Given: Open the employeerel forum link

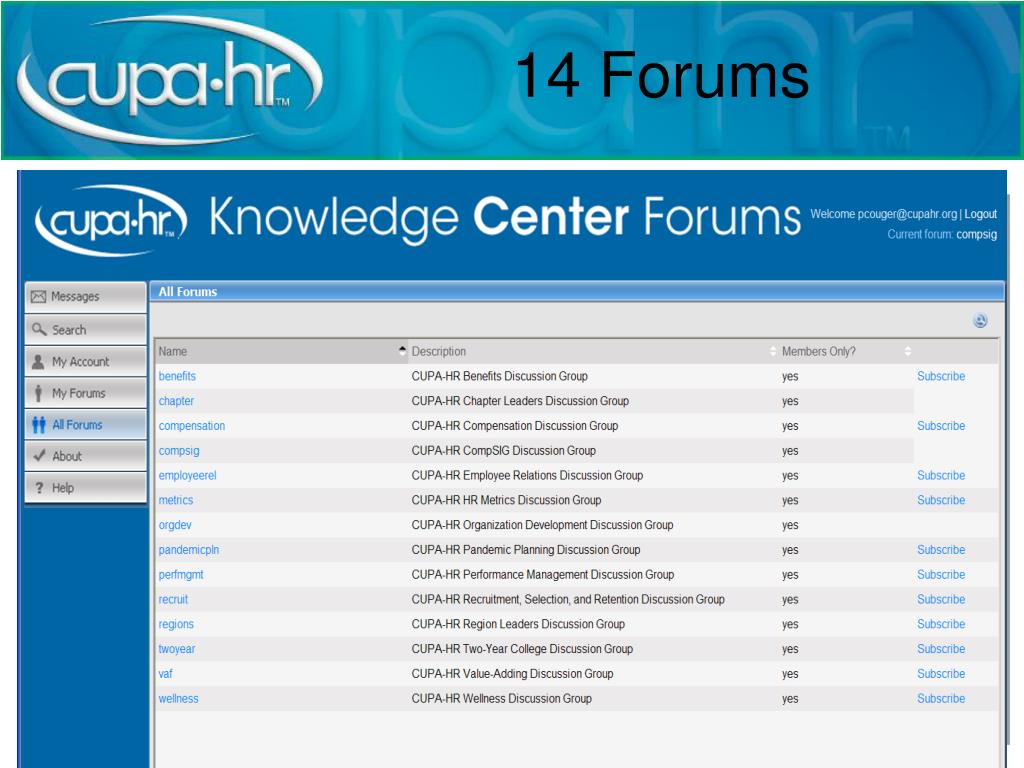Looking at the screenshot, I should [187, 475].
